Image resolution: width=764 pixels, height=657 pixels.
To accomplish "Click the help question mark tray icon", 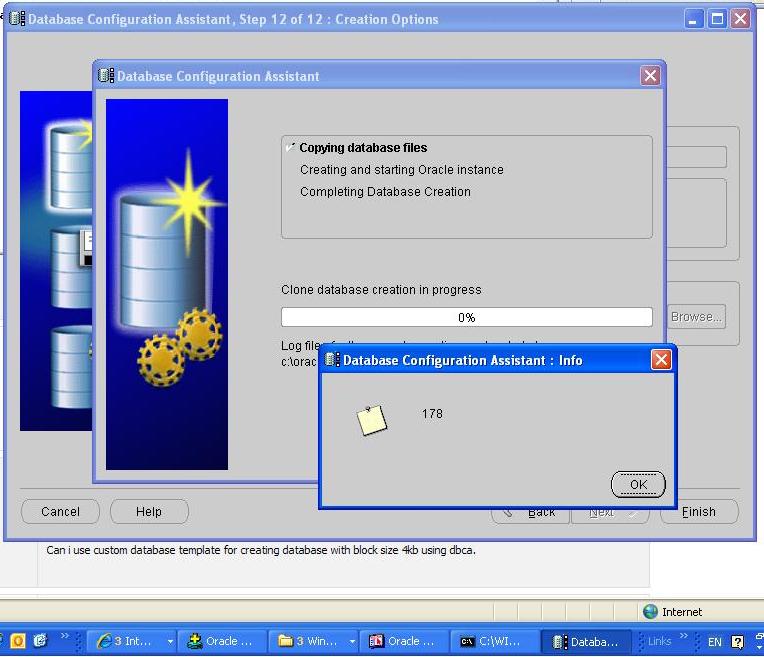I will [x=738, y=642].
